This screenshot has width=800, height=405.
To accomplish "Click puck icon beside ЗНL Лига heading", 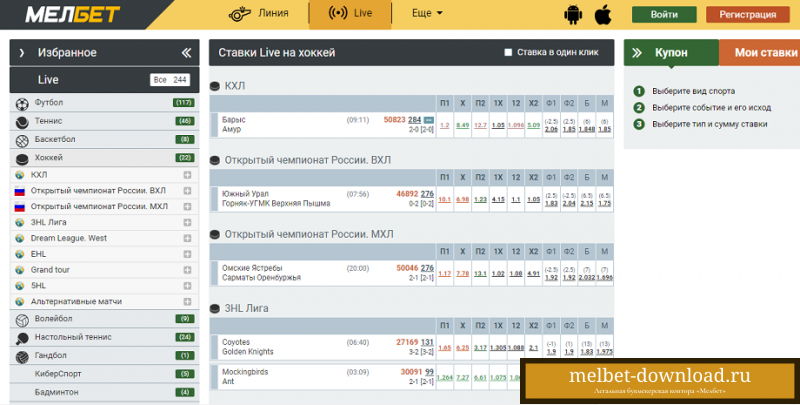I will click(215, 309).
